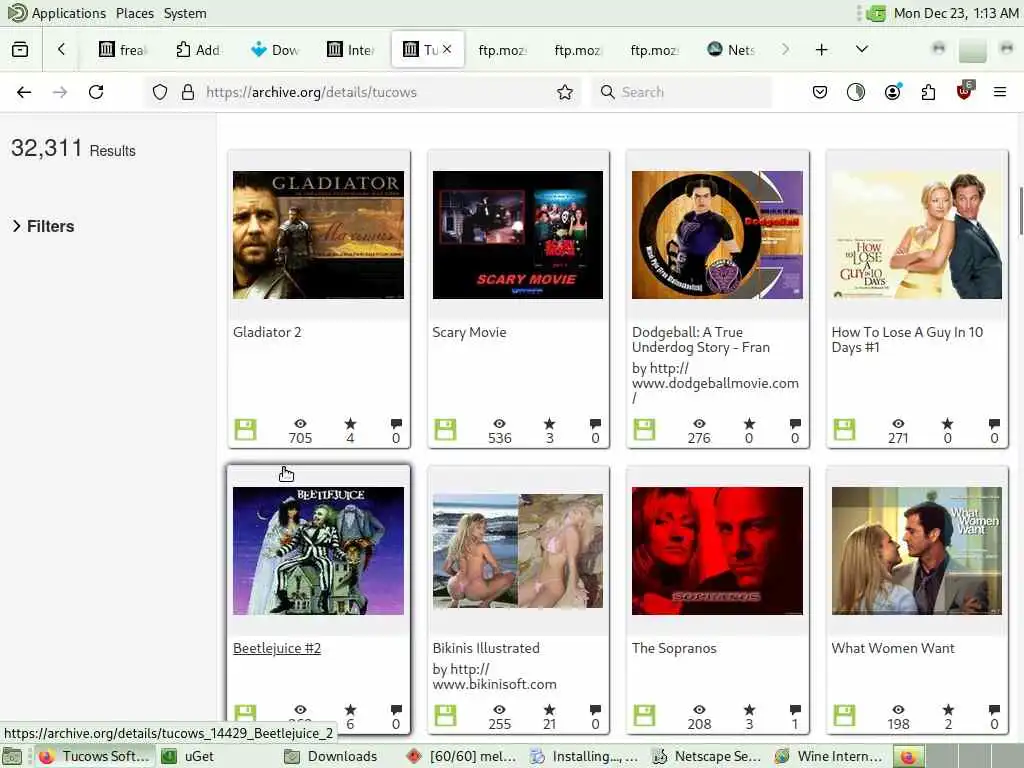The image size is (1024, 768).
Task: Switch to the 'frea' tab
Action: coord(123,50)
